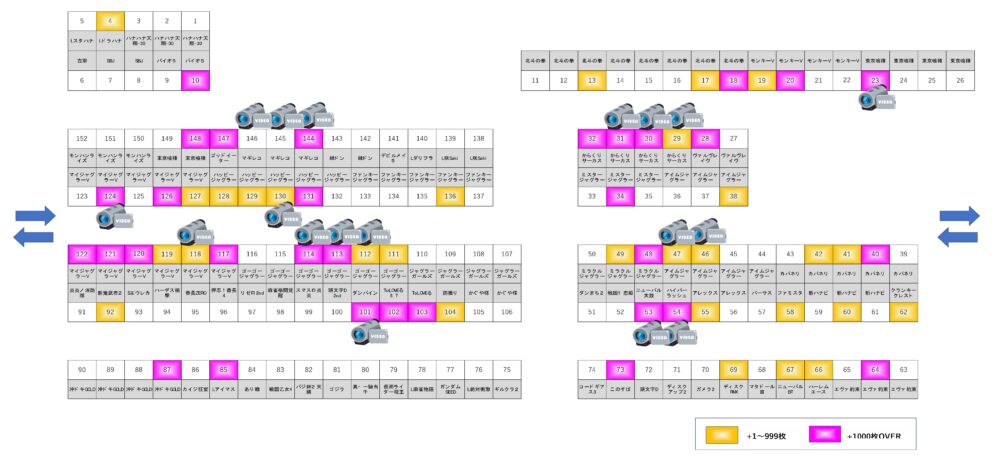Click orange cell number 92
1000x467 pixels.
[x=110, y=312]
